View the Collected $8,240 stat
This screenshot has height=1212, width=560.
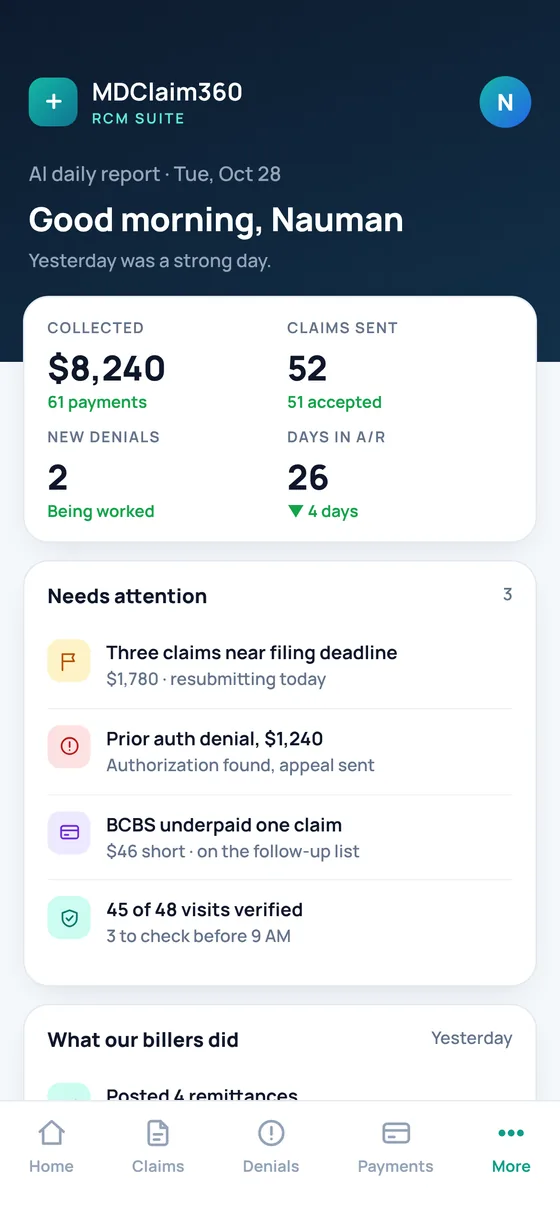[x=107, y=366]
